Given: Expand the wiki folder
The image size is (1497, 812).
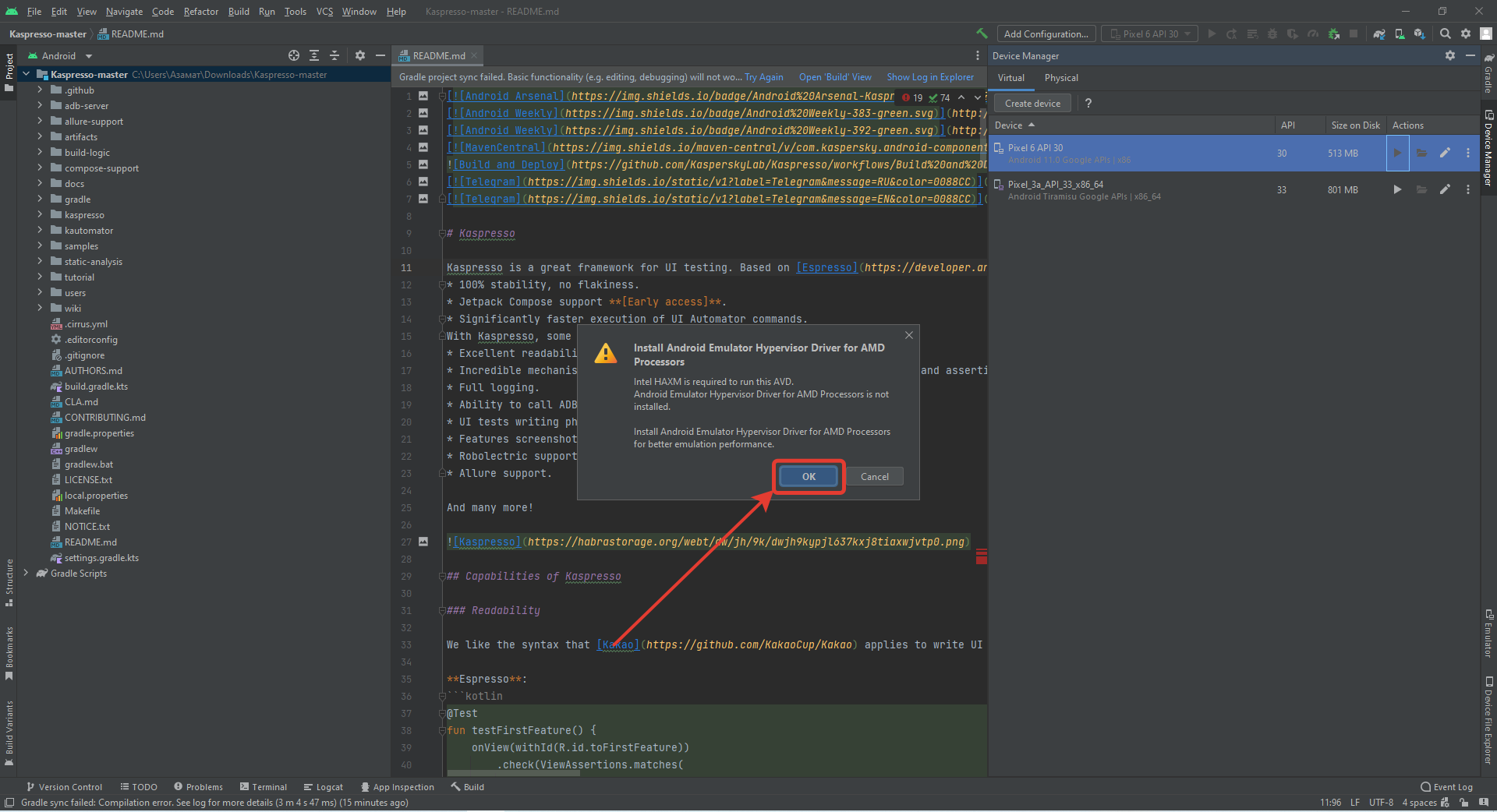Looking at the screenshot, I should pyautogui.click(x=40, y=309).
